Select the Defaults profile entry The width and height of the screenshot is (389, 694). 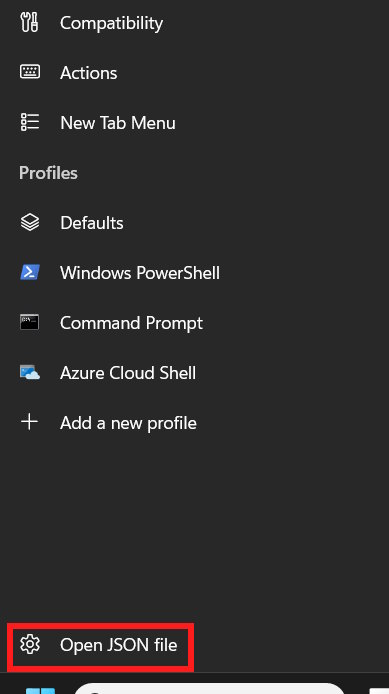point(92,223)
